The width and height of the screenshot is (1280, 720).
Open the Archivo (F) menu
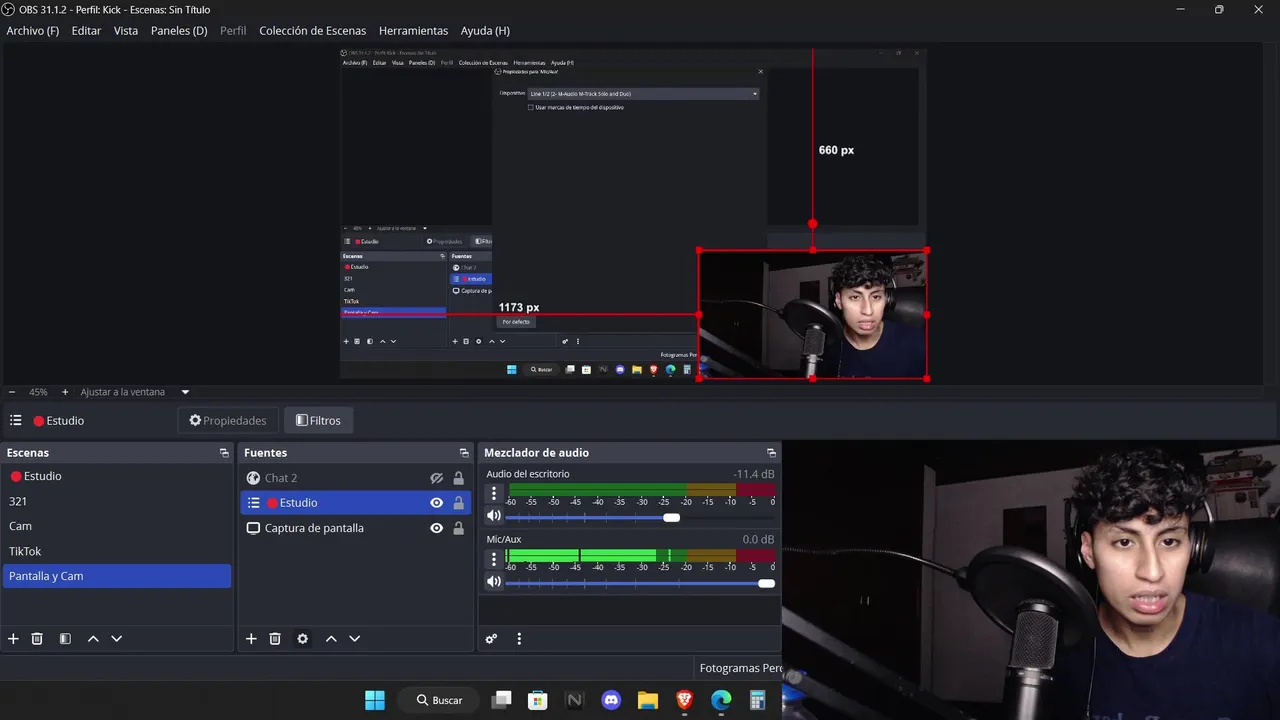[33, 31]
